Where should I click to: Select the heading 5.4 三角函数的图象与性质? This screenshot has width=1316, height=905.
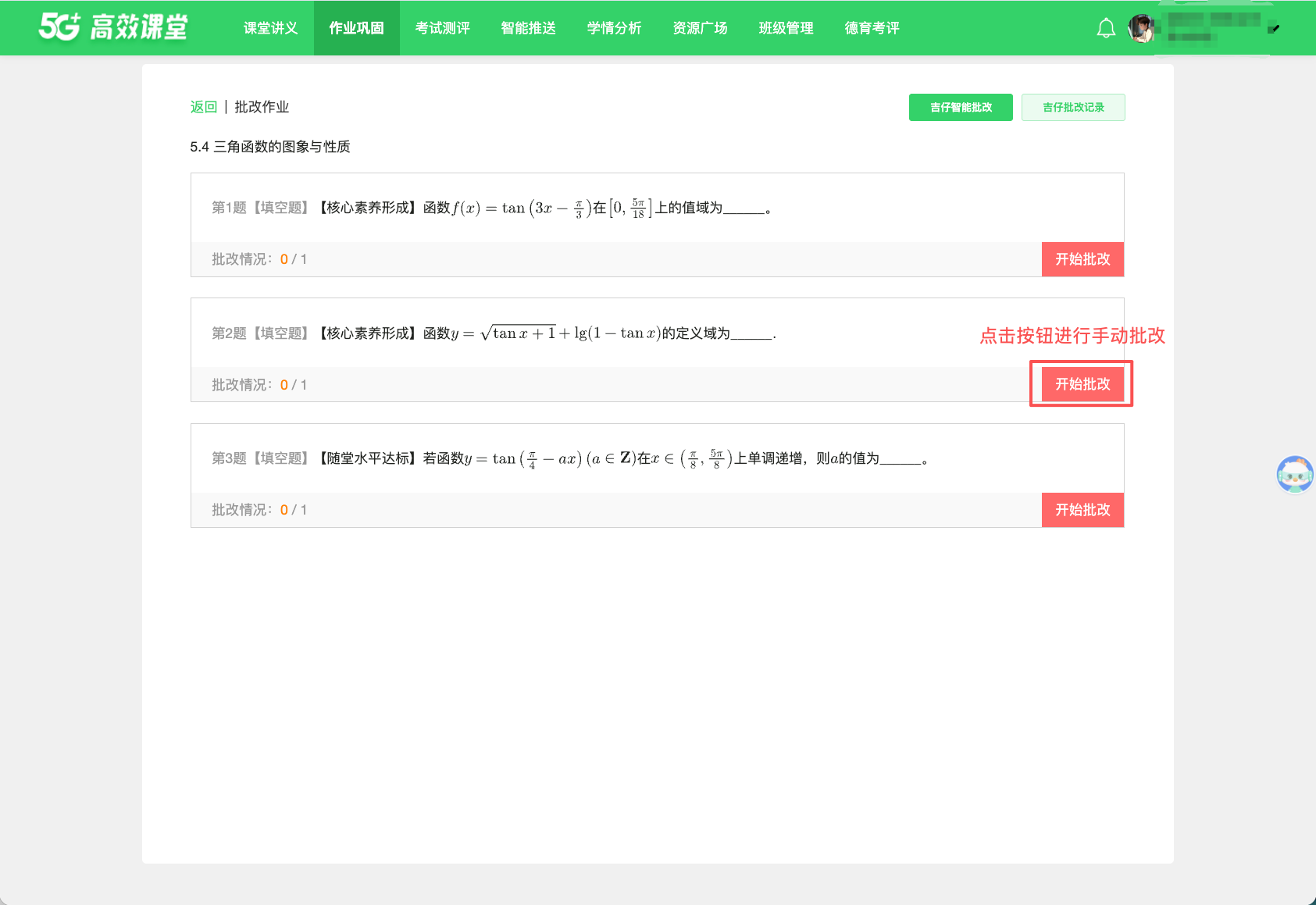pyautogui.click(x=270, y=147)
